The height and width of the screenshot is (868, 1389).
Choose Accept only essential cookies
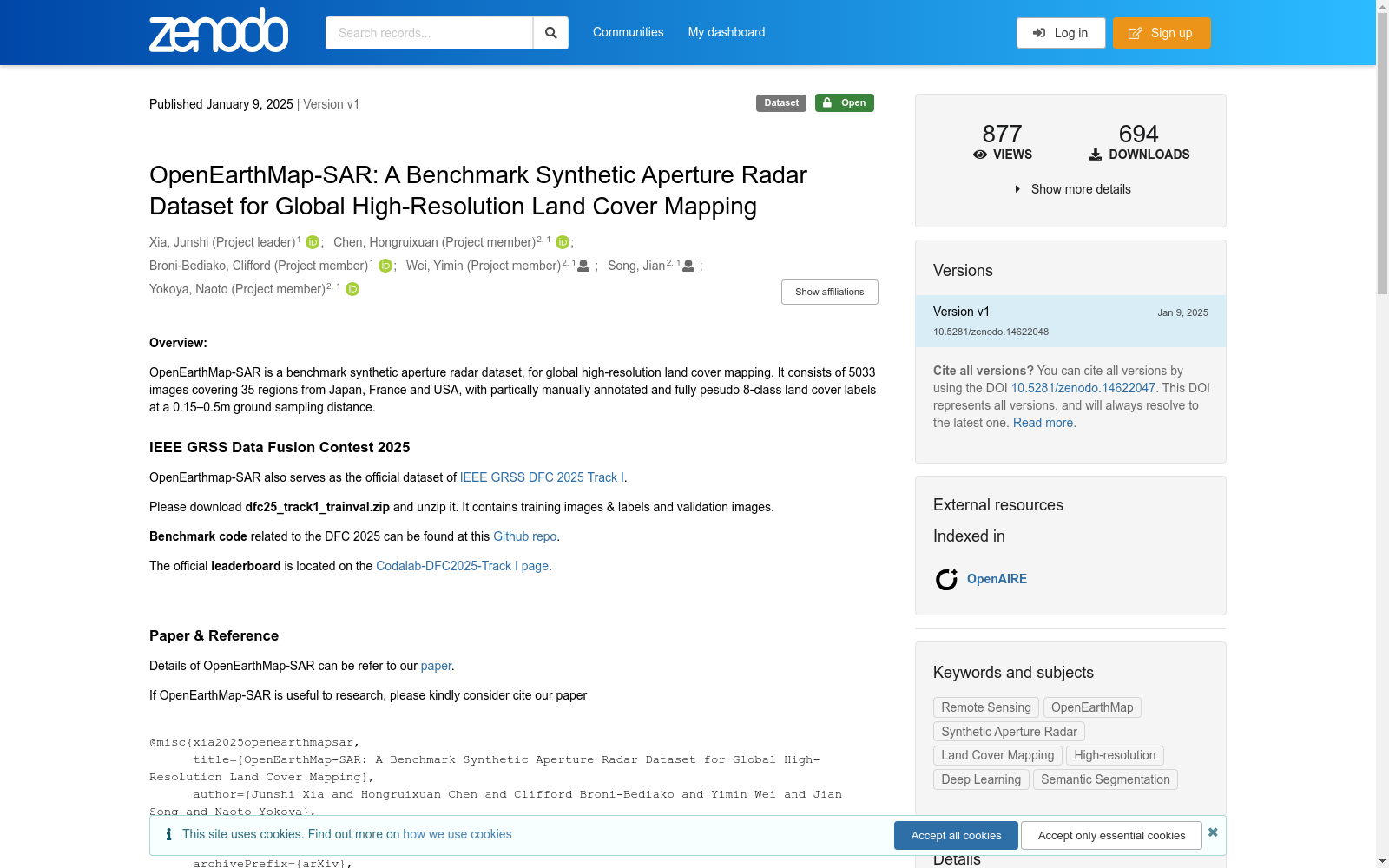1111,835
